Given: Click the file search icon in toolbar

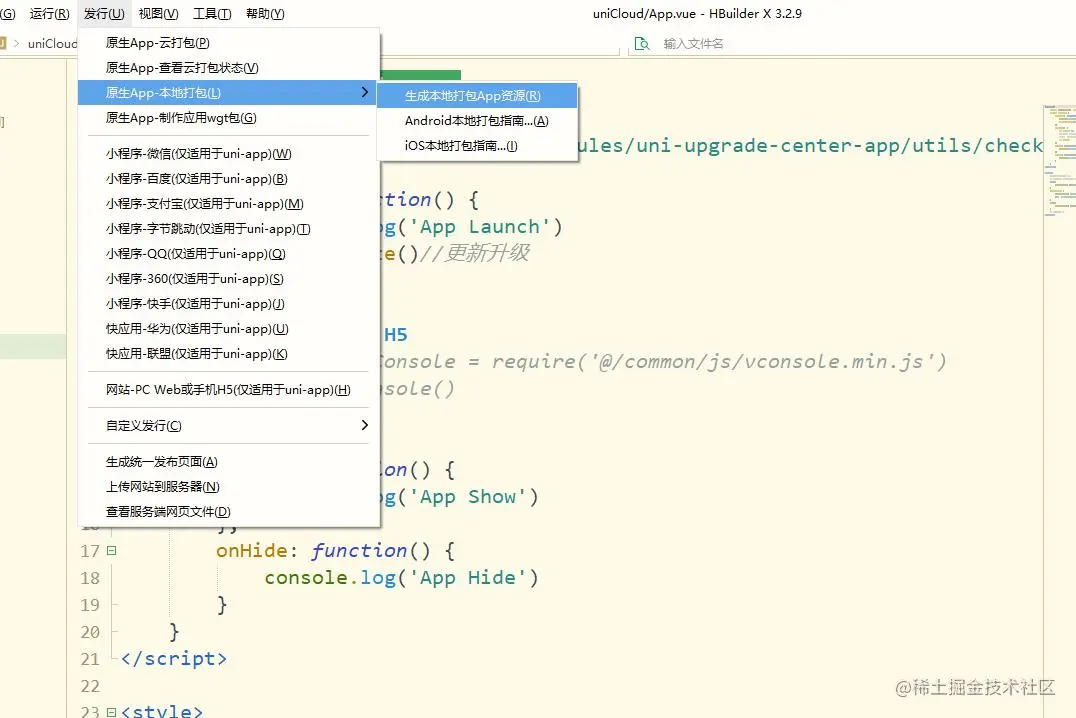Looking at the screenshot, I should click(x=642, y=44).
